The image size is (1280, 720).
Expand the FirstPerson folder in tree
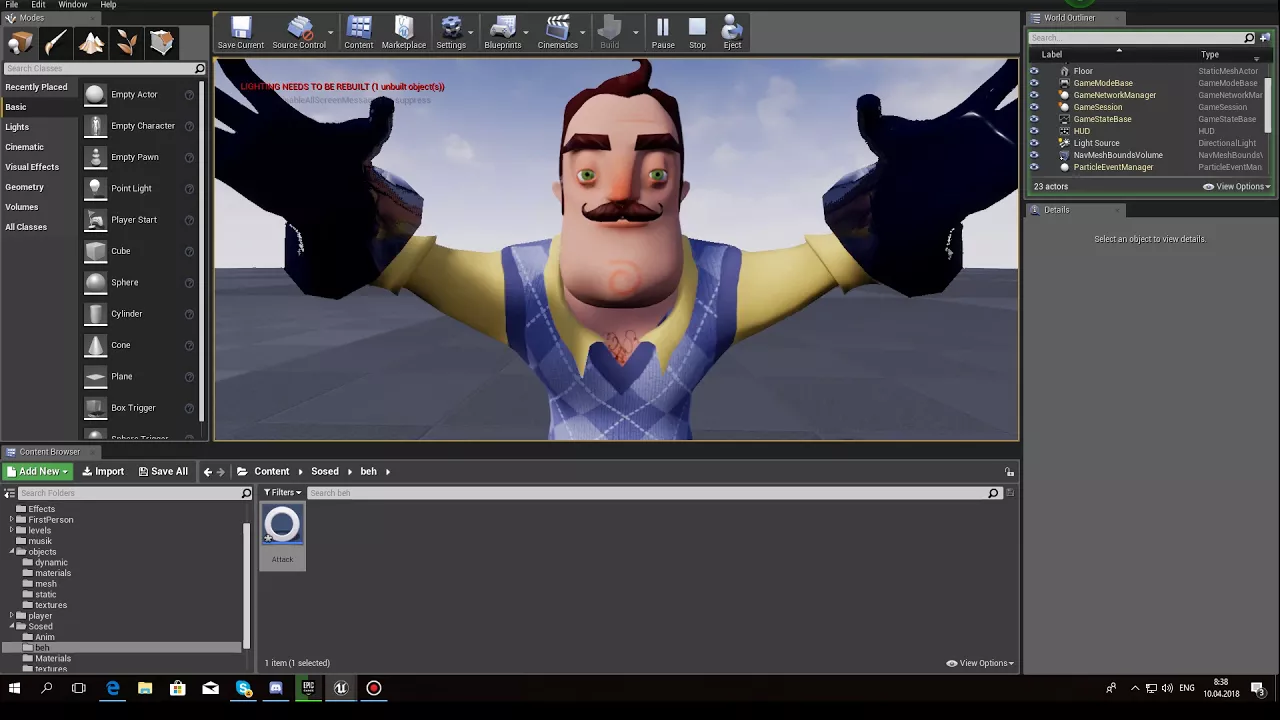tap(12, 520)
